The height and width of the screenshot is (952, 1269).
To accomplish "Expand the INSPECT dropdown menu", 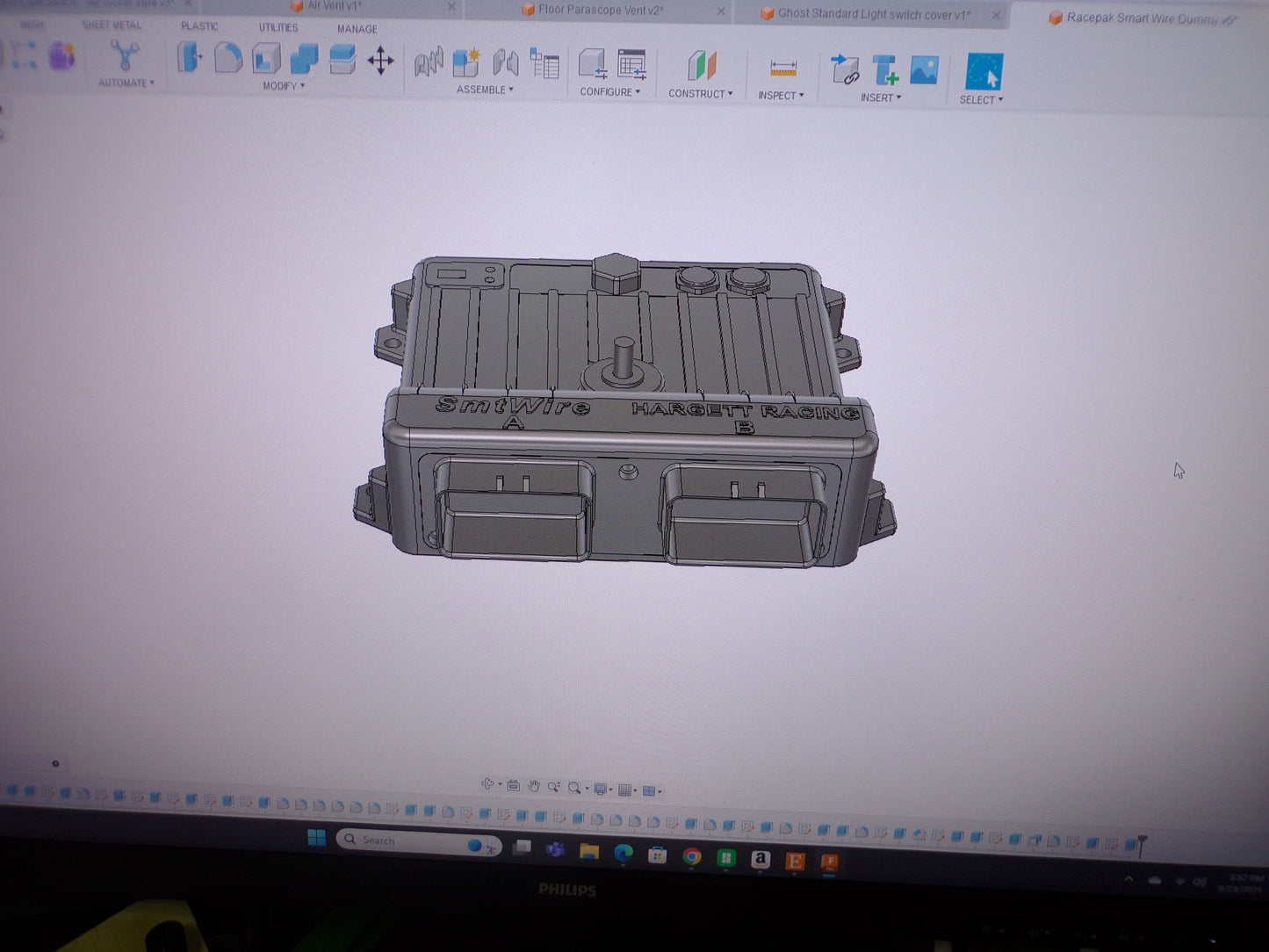I will point(781,96).
